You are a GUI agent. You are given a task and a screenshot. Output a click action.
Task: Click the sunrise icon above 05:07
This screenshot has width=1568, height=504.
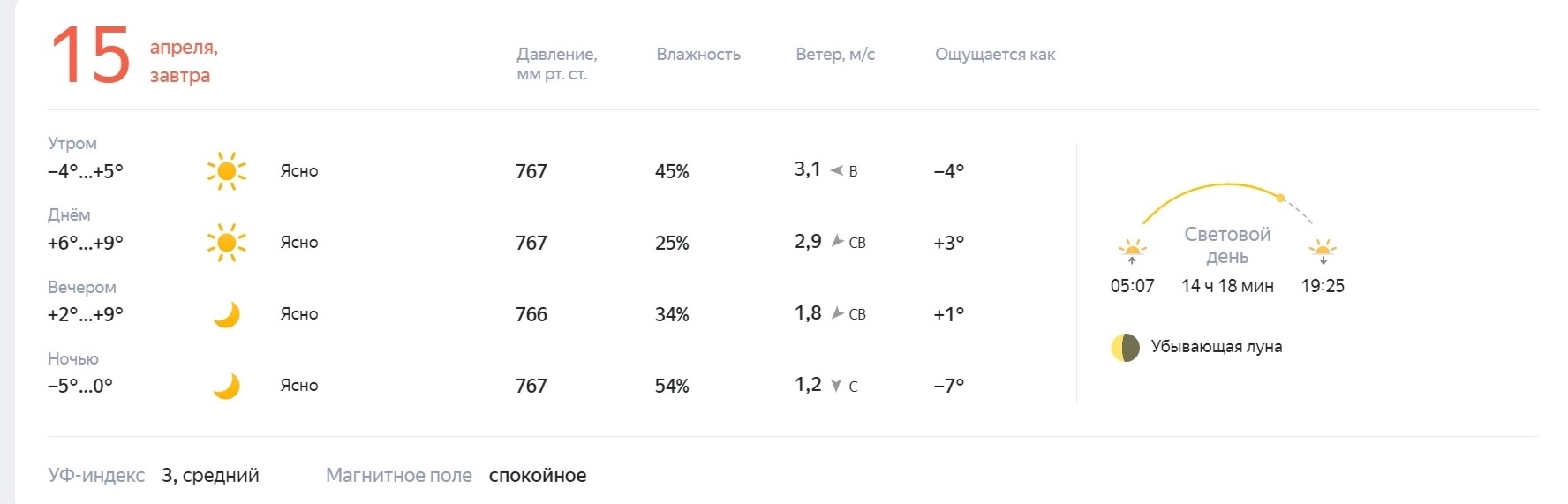(1132, 252)
